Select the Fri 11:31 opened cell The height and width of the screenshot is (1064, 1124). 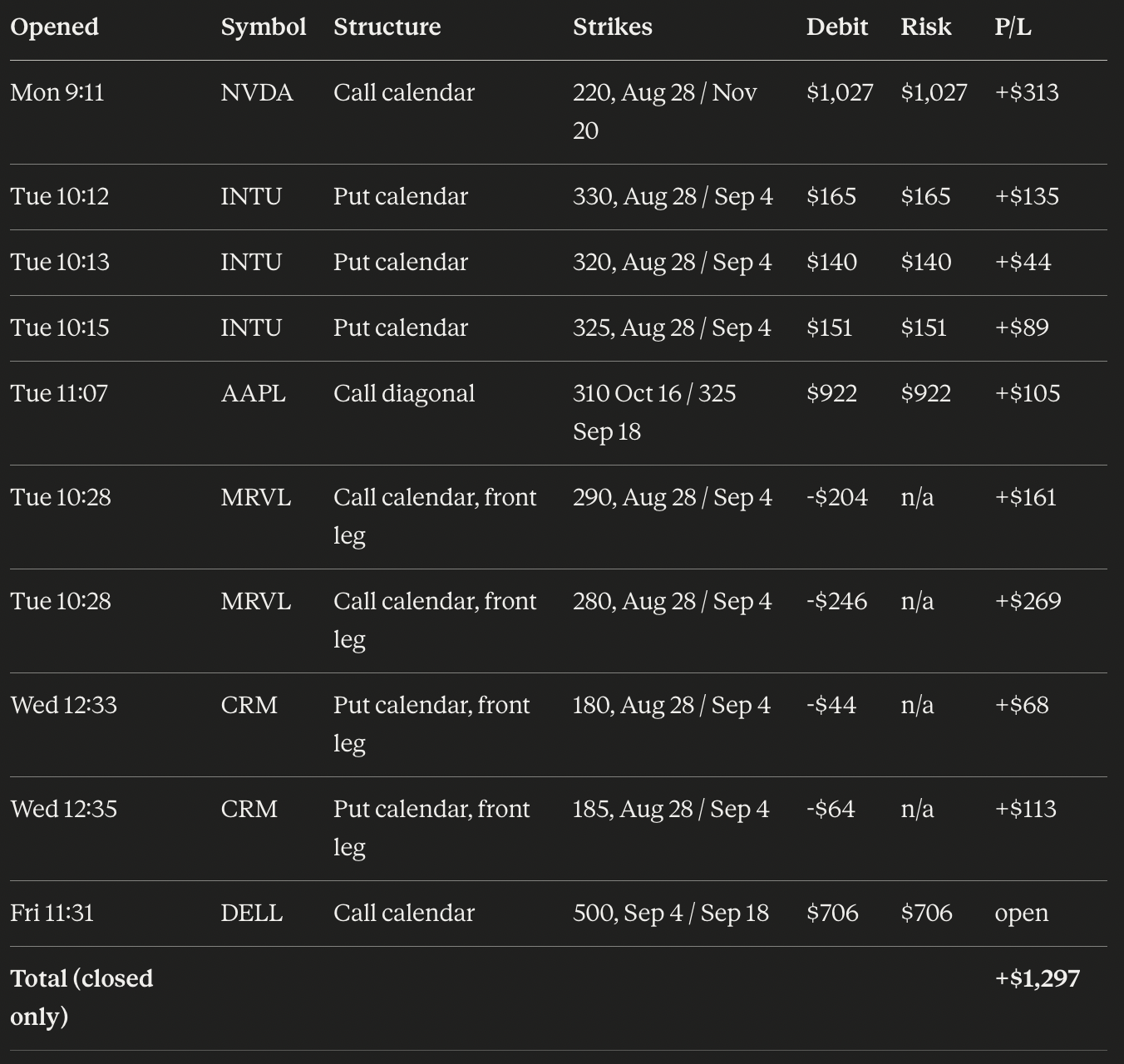pyautogui.click(x=52, y=913)
